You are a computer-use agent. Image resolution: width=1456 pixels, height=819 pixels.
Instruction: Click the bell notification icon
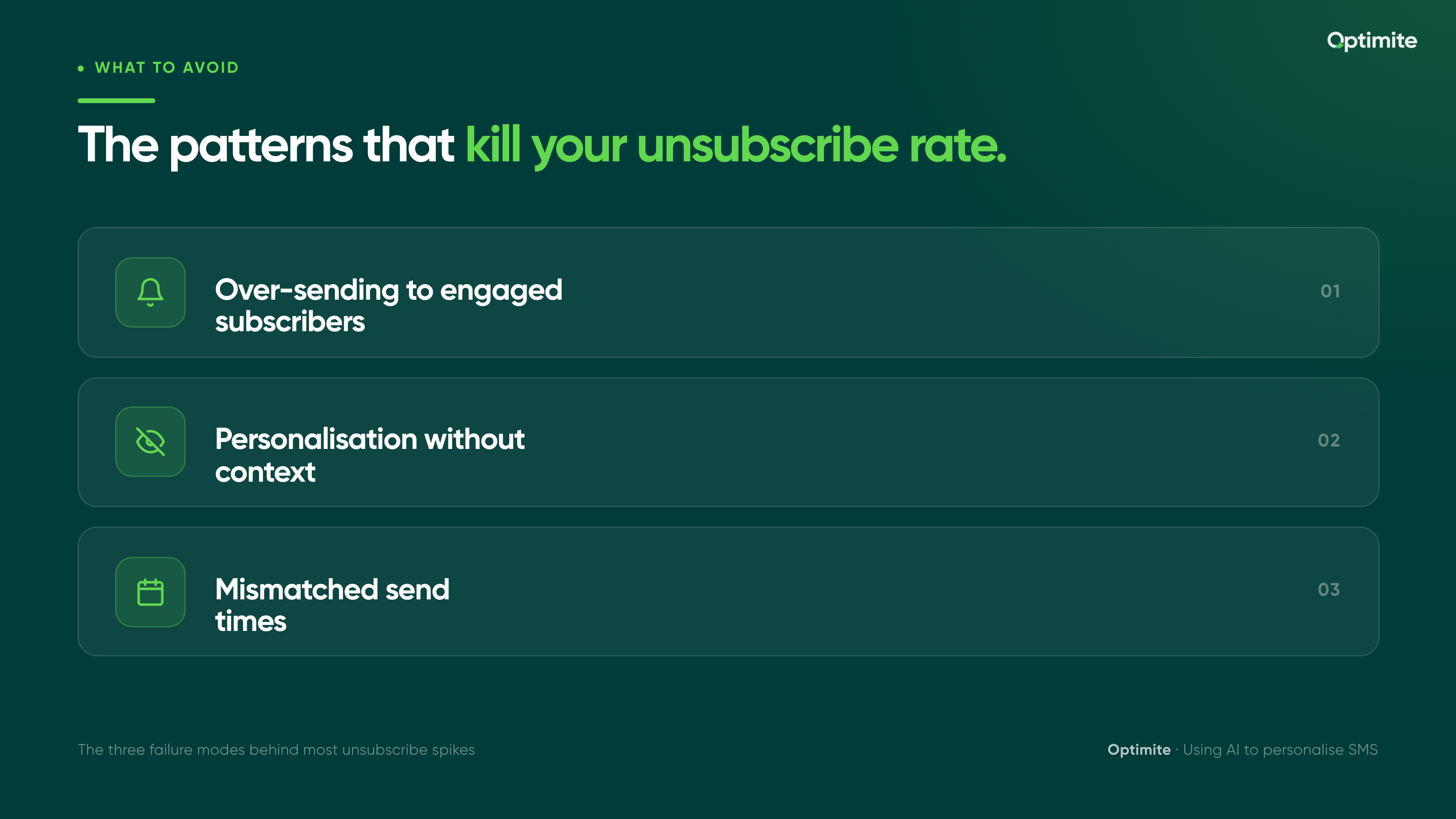[x=150, y=292]
